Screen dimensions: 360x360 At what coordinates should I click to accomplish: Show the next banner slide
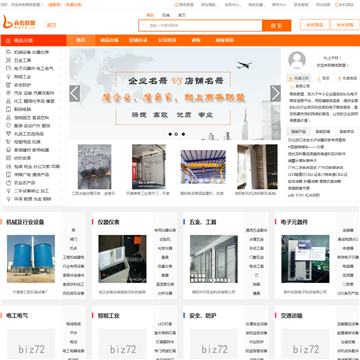point(275,93)
